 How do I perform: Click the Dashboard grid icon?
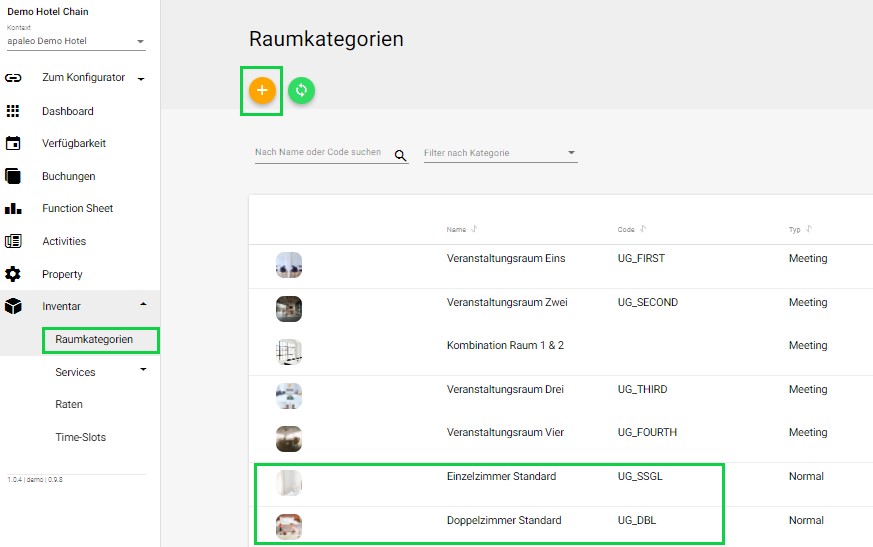pos(13,111)
